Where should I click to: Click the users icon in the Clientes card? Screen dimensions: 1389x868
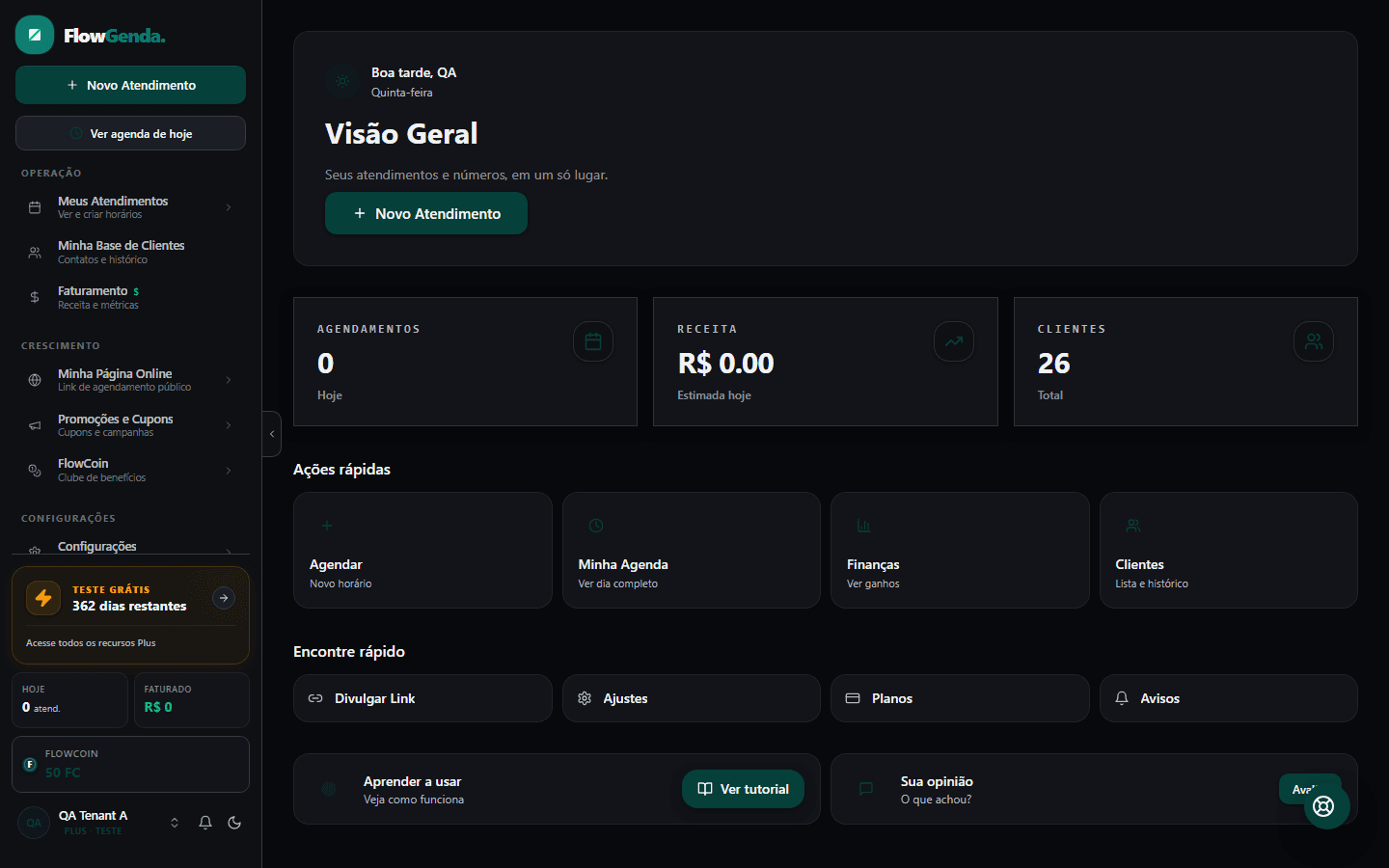[1314, 341]
